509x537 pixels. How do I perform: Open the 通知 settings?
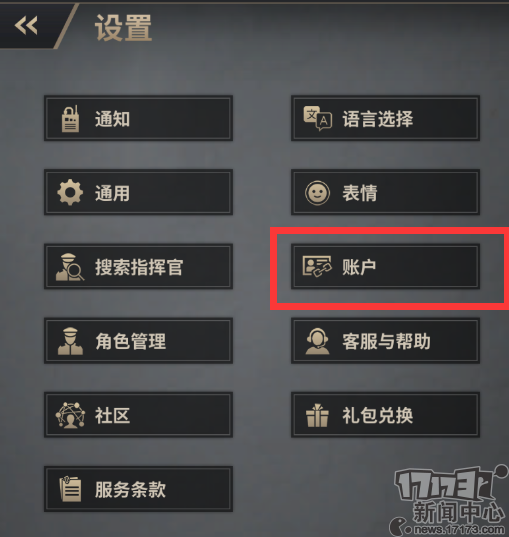138,118
